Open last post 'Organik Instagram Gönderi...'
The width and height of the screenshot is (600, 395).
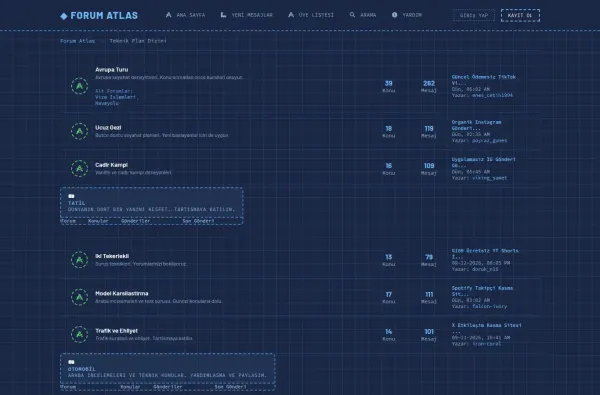(476, 125)
